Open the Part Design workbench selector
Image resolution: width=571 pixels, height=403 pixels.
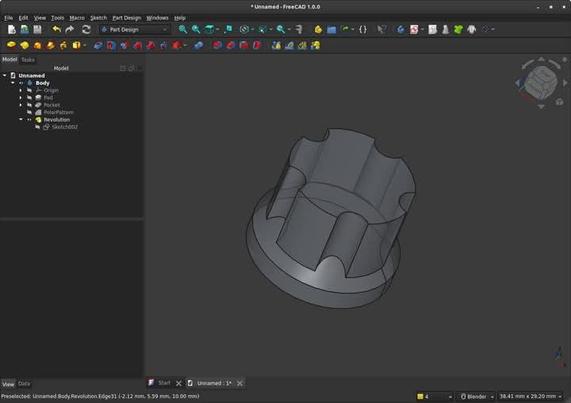coord(134,29)
